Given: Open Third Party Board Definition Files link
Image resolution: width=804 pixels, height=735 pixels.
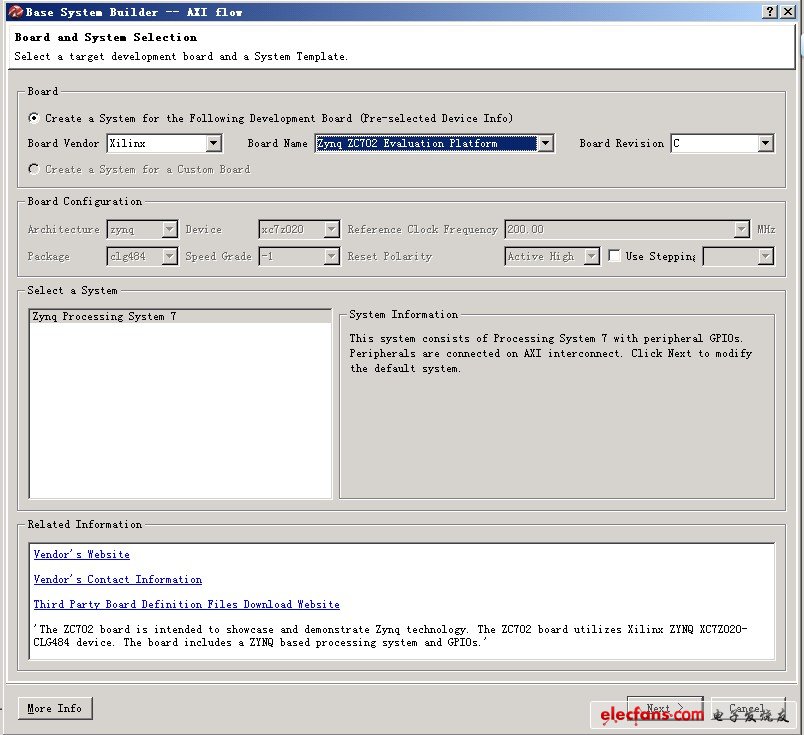Looking at the screenshot, I should click(x=186, y=604).
